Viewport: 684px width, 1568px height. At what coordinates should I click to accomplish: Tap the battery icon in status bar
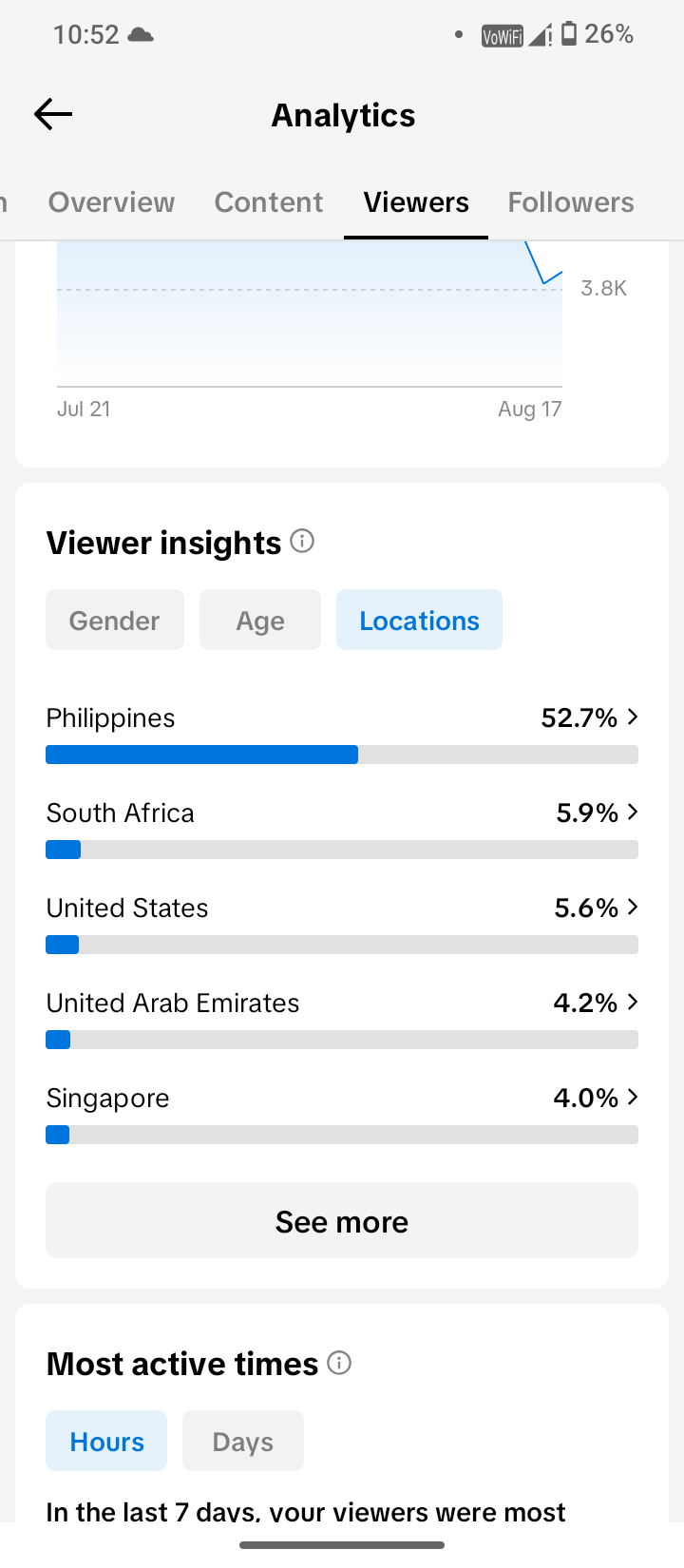[x=569, y=34]
